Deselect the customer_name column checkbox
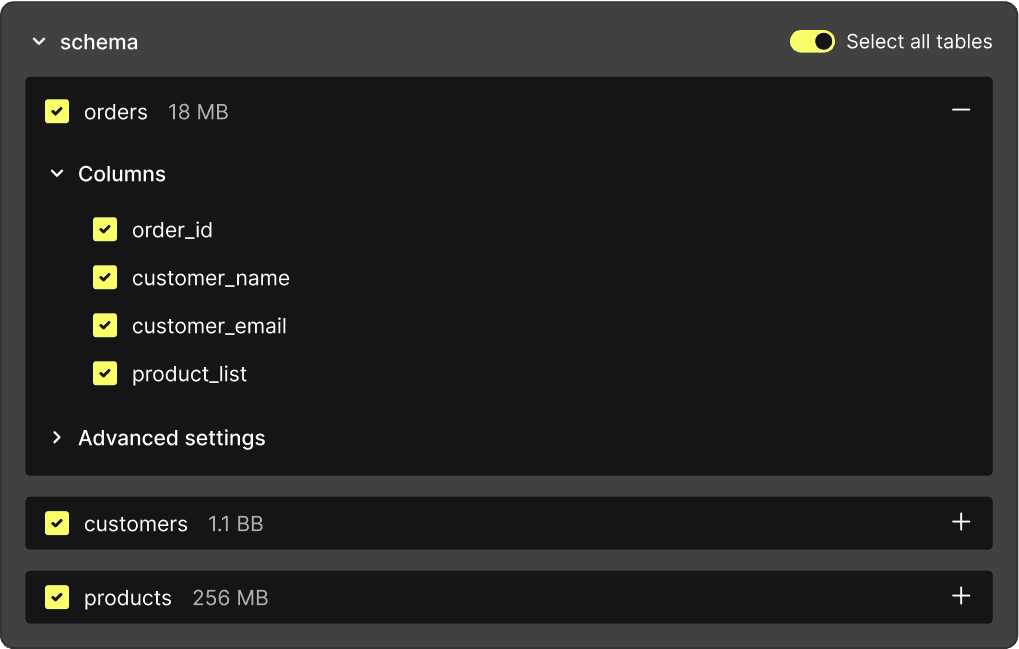 pyautogui.click(x=105, y=278)
